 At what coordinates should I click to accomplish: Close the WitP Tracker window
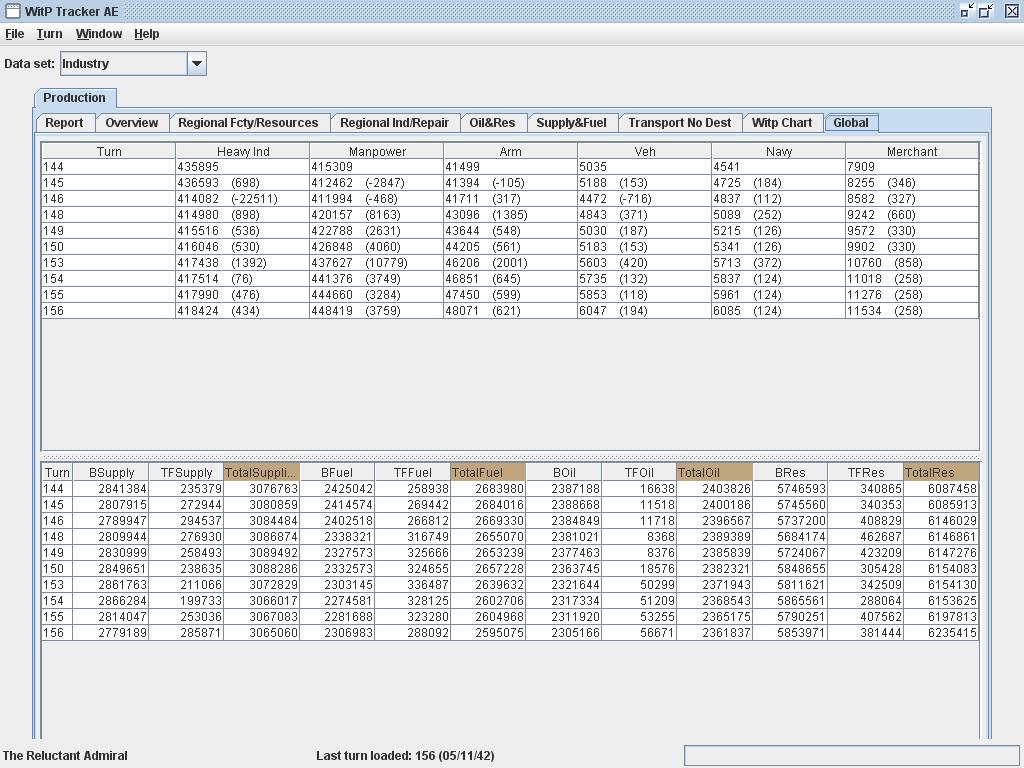pos(1010,10)
